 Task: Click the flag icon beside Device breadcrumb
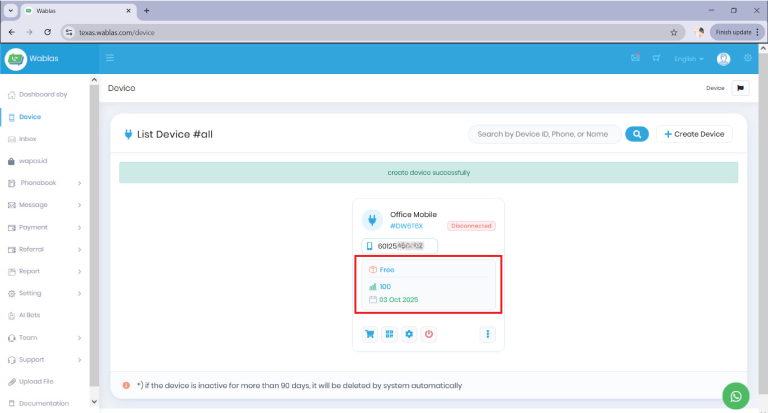coord(741,88)
